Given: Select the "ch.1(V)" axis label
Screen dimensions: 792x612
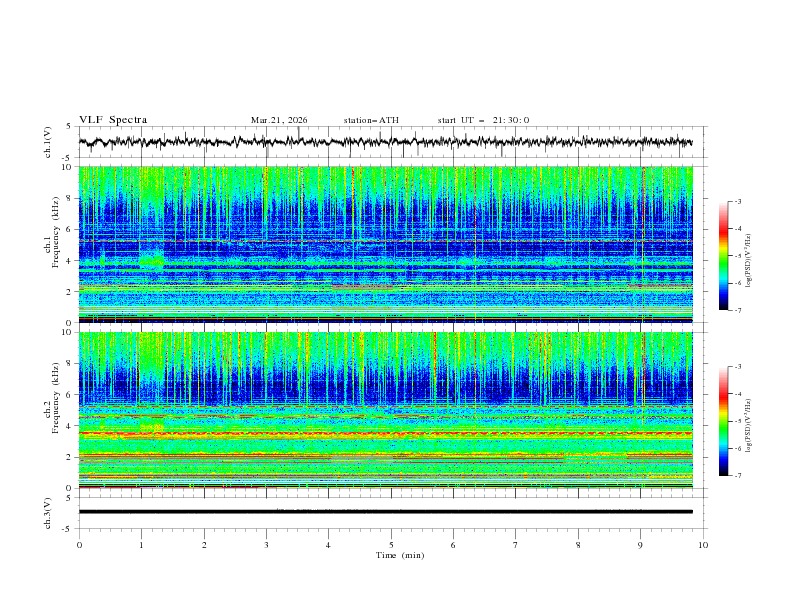Looking at the screenshot, I should tap(48, 142).
